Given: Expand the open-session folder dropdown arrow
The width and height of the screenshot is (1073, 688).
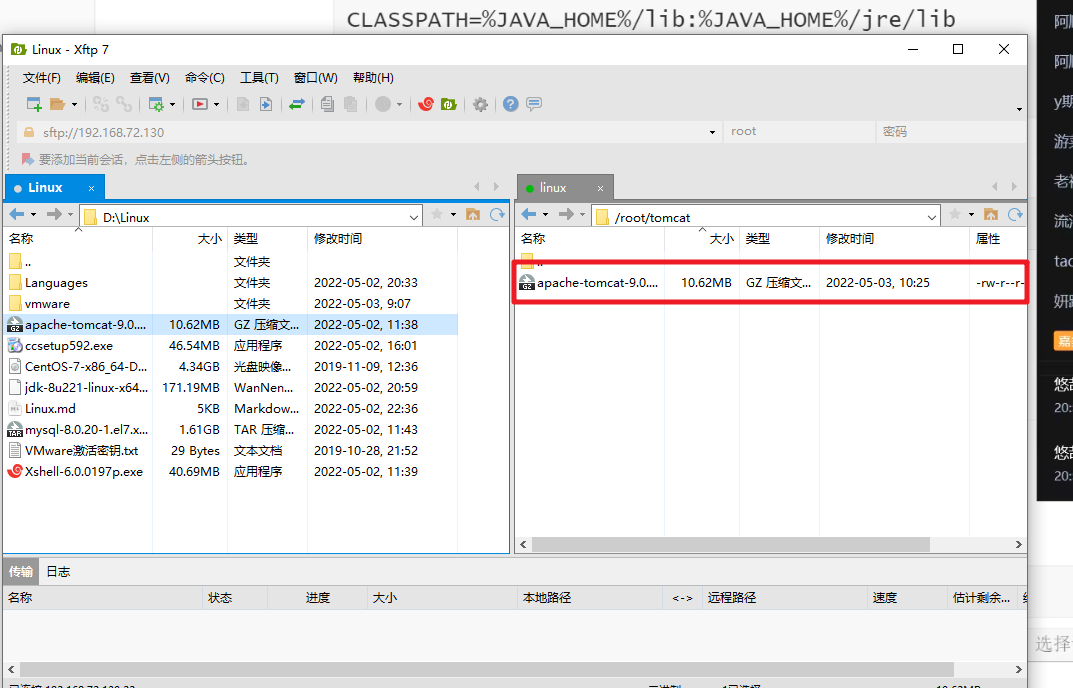Looking at the screenshot, I should coord(74,105).
